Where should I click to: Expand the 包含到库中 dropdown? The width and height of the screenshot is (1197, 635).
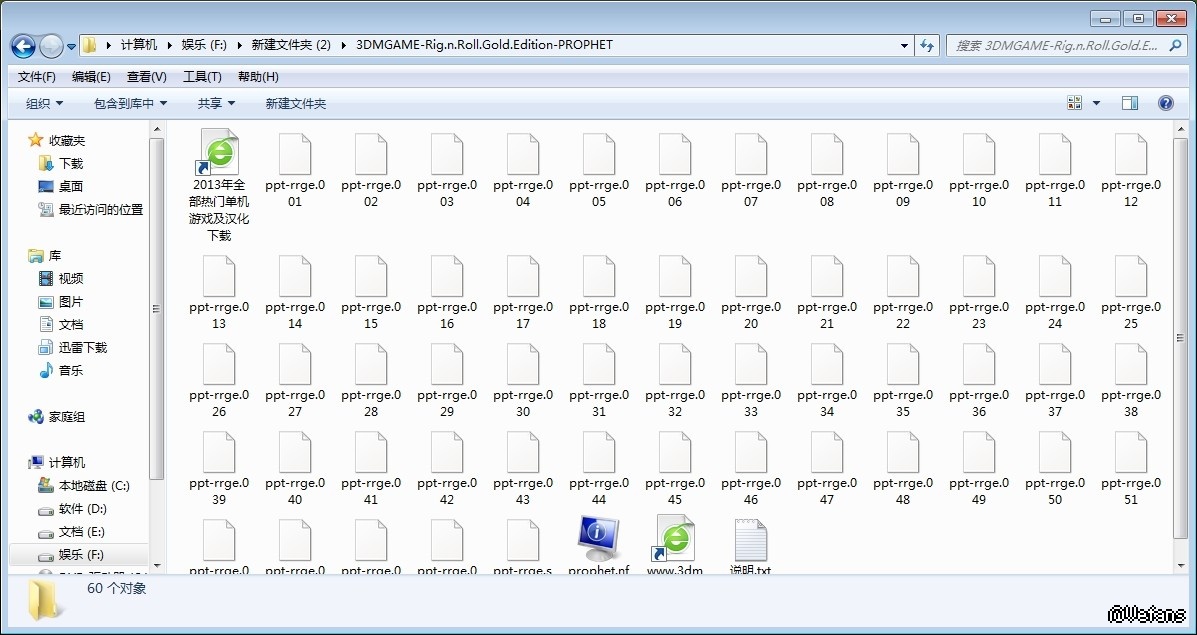click(130, 103)
